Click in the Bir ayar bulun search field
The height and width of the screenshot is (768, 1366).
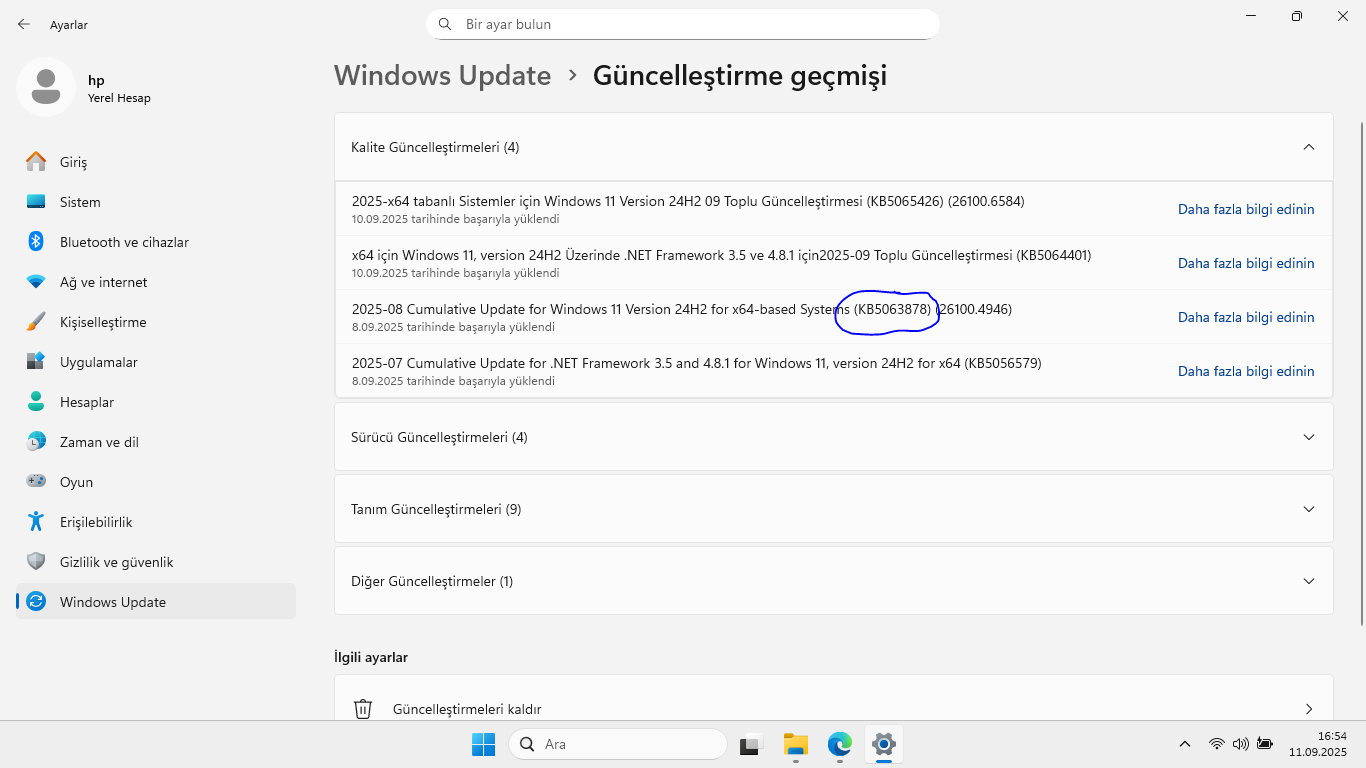tap(683, 24)
